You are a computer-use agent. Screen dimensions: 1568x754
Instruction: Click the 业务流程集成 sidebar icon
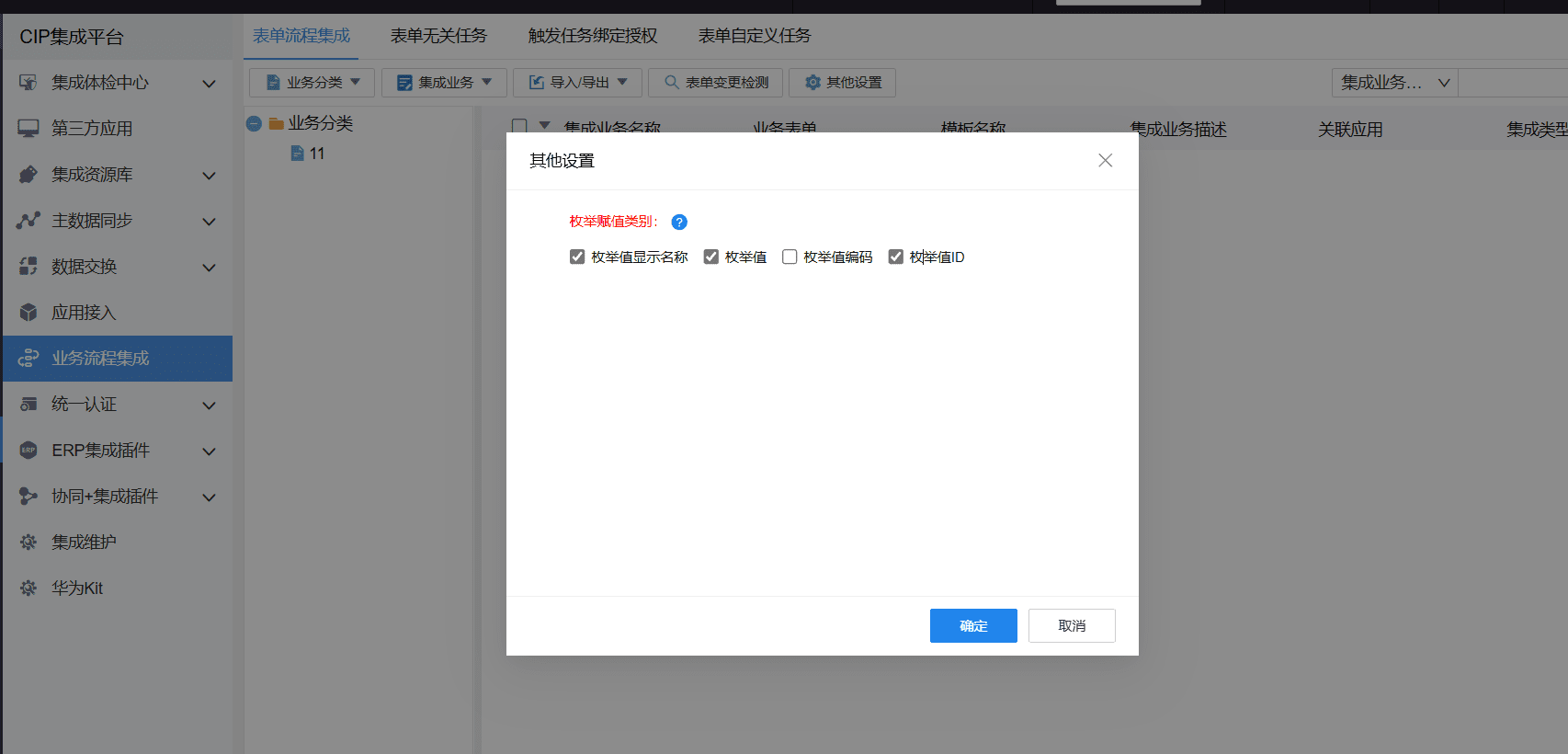click(28, 359)
